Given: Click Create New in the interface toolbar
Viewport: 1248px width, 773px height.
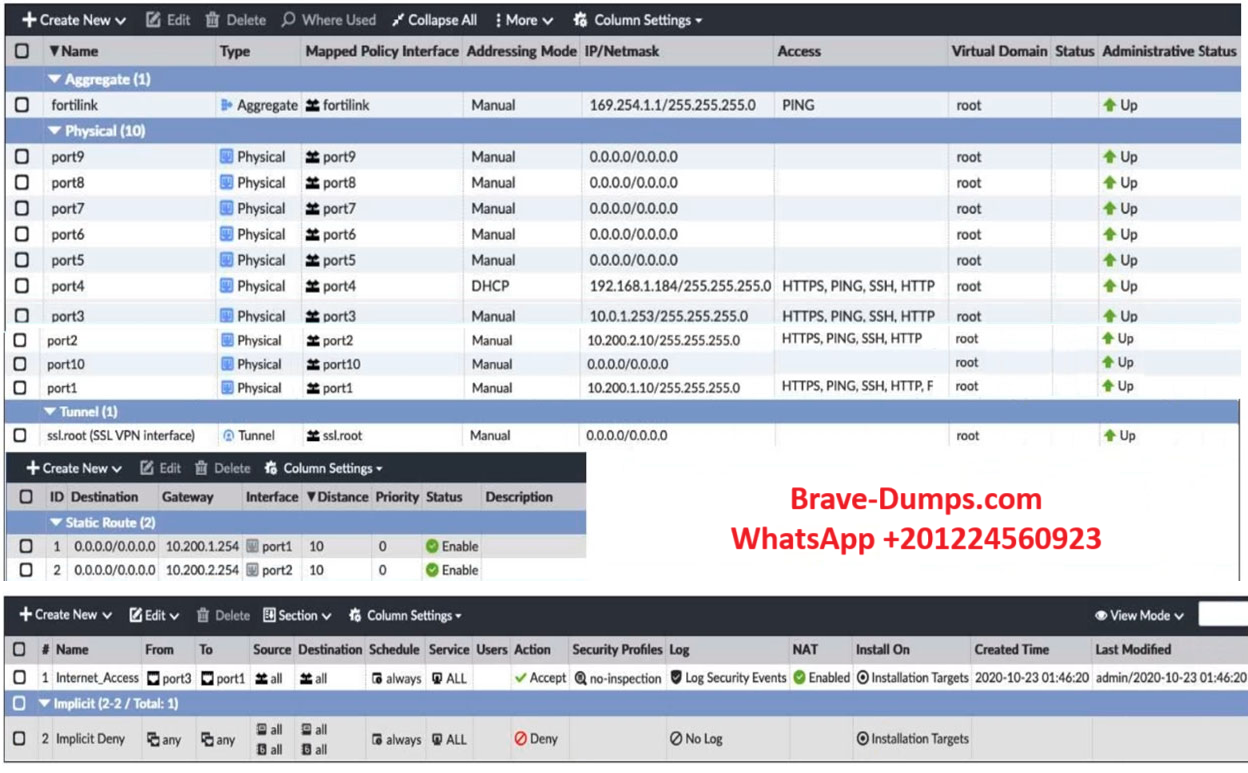Looking at the screenshot, I should click(74, 20).
